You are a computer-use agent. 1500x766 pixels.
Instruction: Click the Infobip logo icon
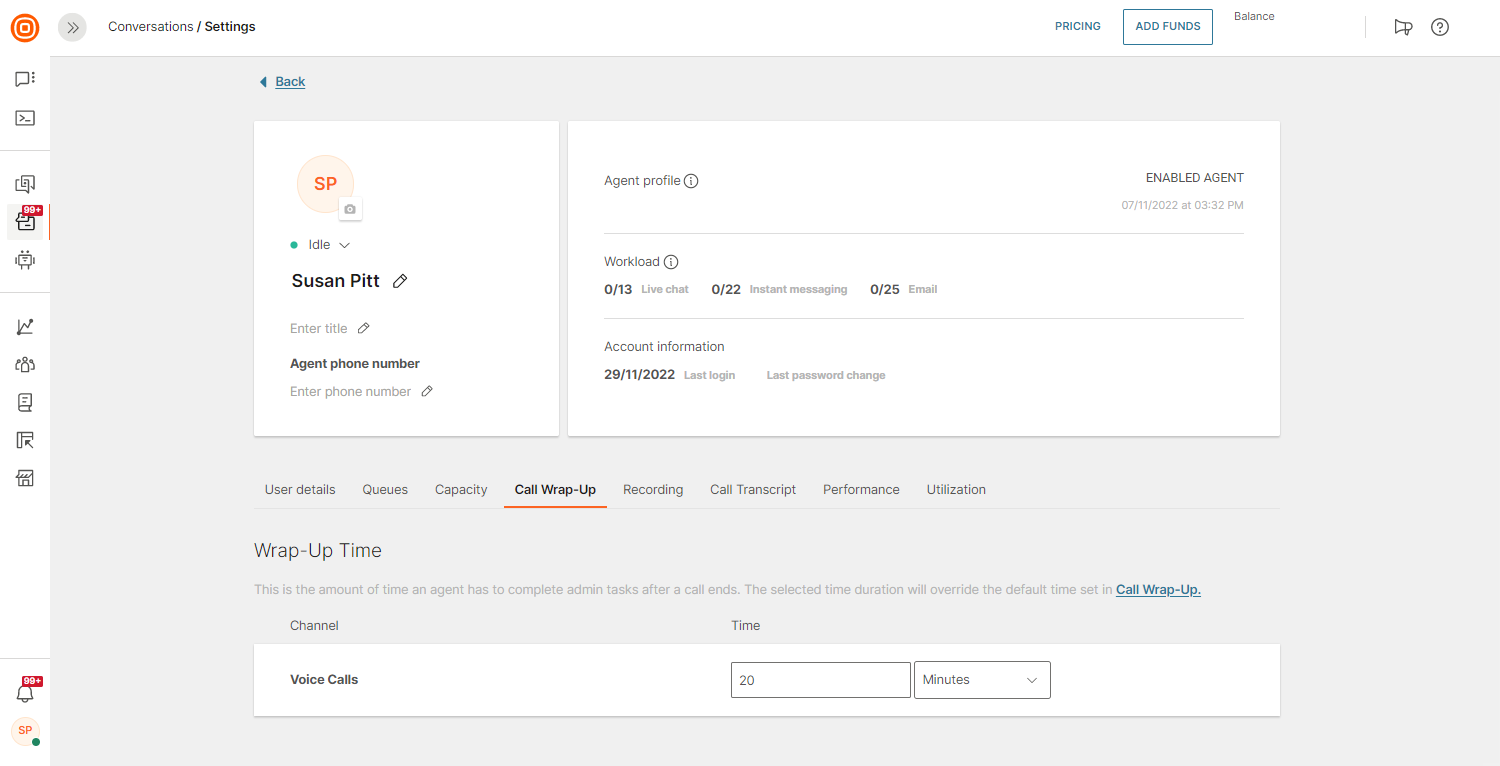click(x=25, y=28)
